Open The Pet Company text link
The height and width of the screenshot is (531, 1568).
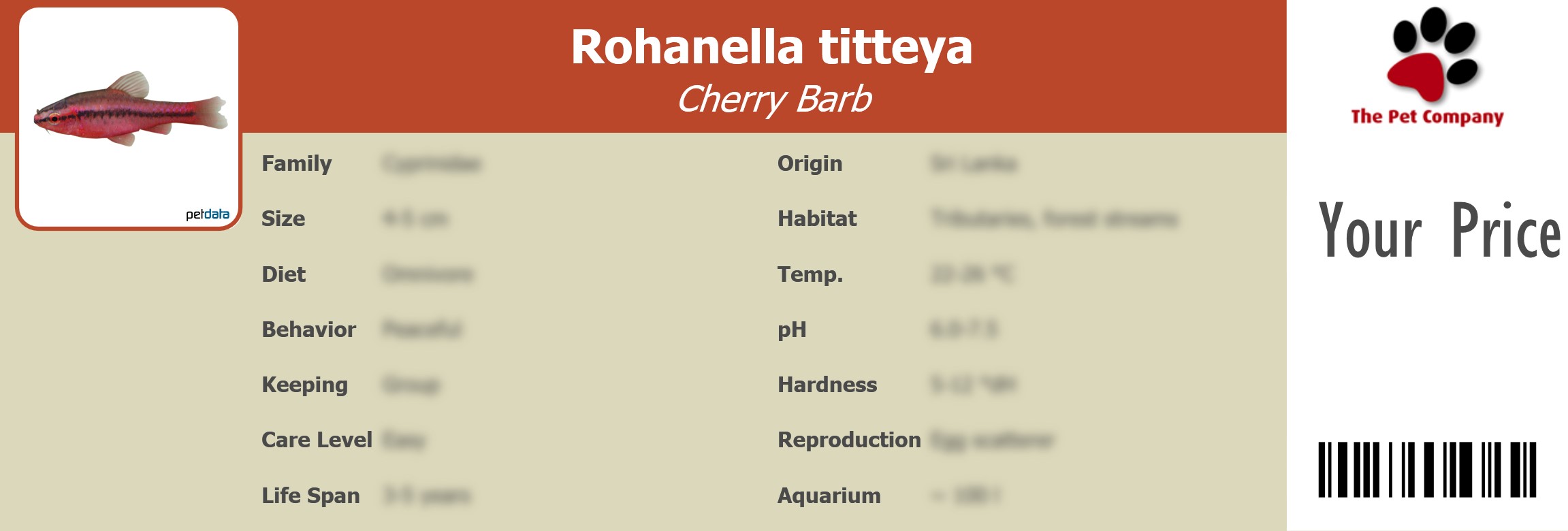point(1427,117)
